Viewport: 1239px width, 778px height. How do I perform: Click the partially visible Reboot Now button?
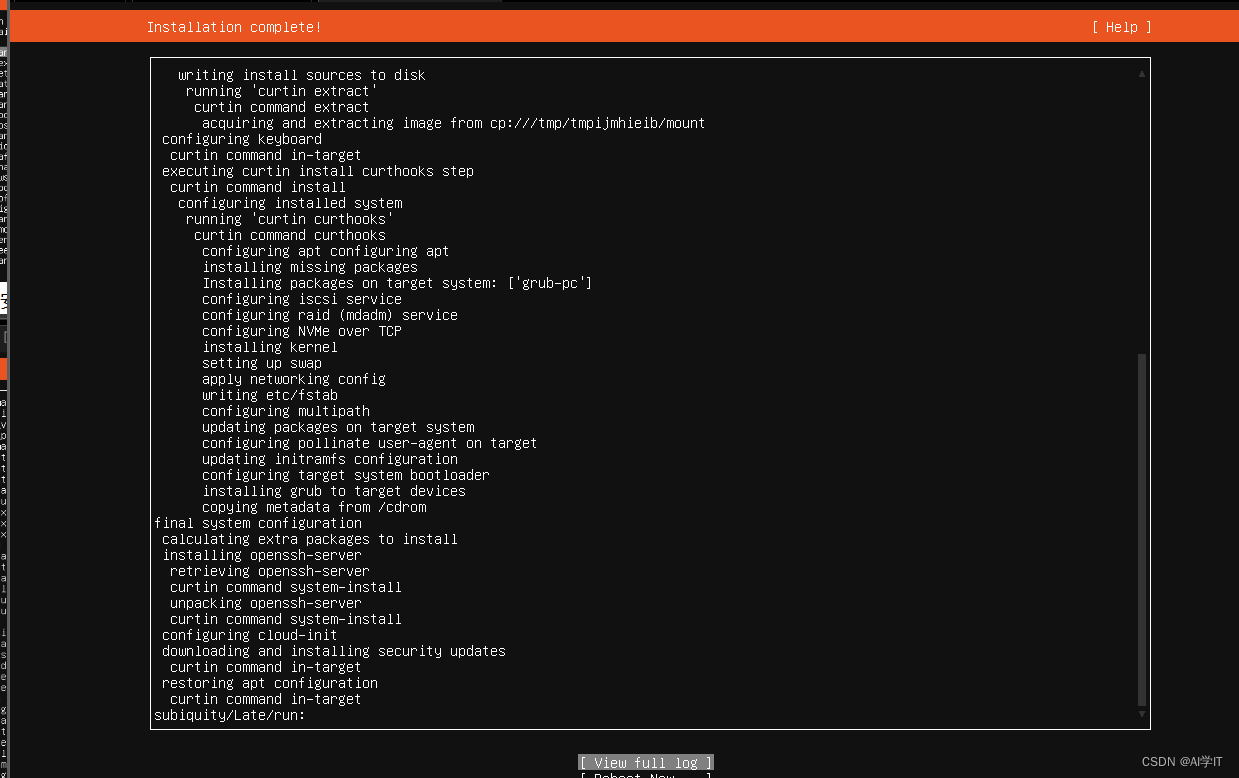tap(645, 776)
